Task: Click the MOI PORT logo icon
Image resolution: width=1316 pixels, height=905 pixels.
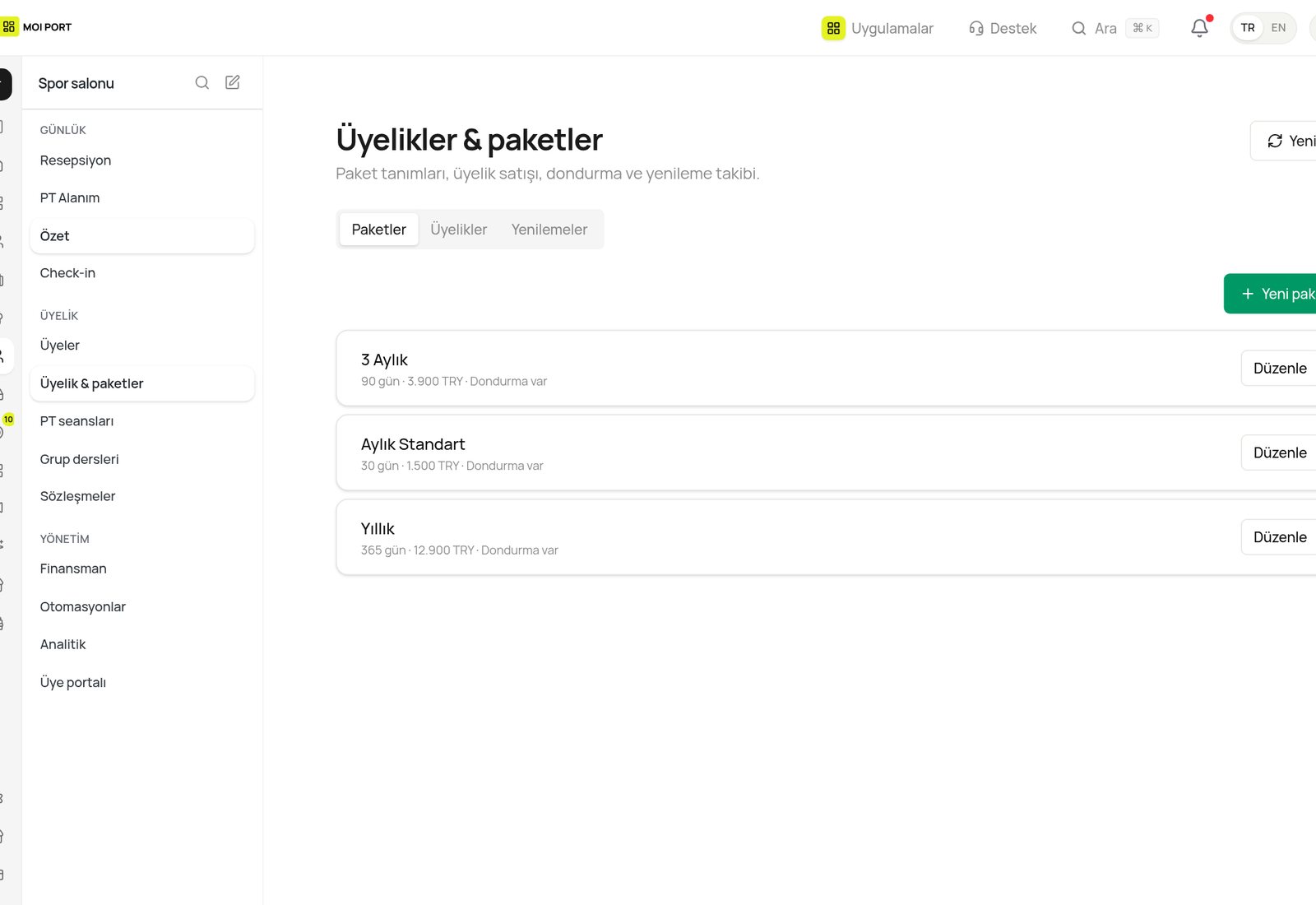Action: tap(9, 27)
